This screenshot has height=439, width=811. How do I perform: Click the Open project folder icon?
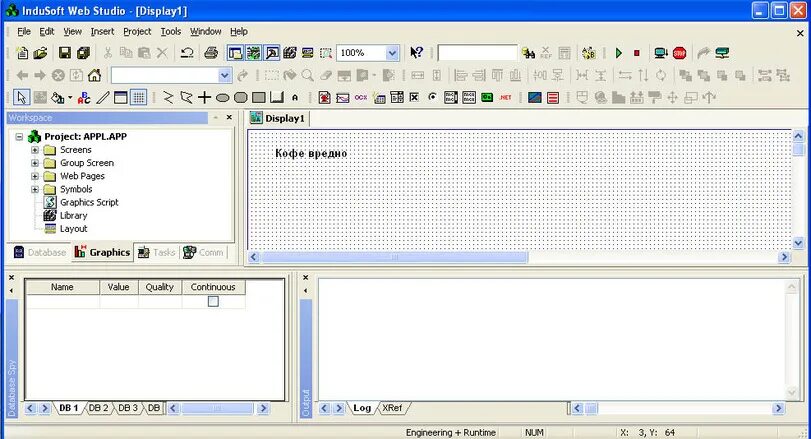click(40, 53)
